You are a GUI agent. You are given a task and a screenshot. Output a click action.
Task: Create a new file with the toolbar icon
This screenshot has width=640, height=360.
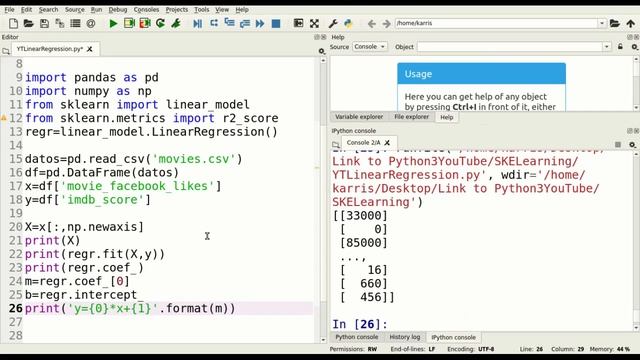coord(13,24)
